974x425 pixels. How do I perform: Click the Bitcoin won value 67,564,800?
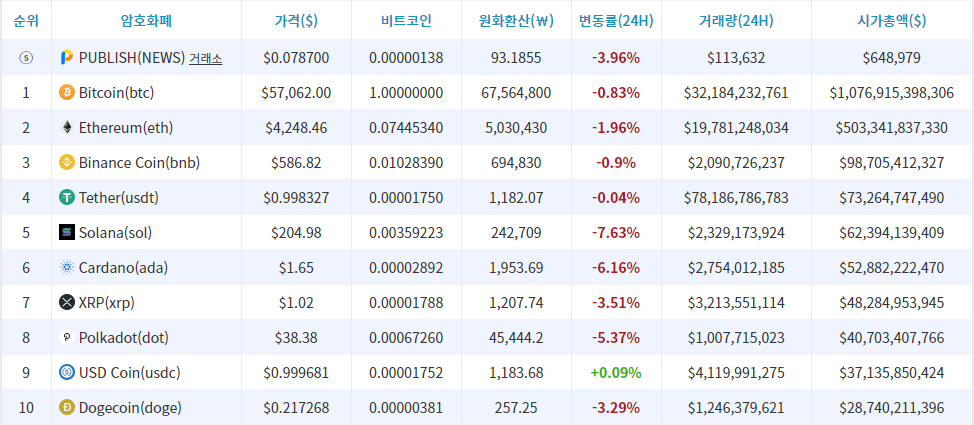click(x=516, y=93)
